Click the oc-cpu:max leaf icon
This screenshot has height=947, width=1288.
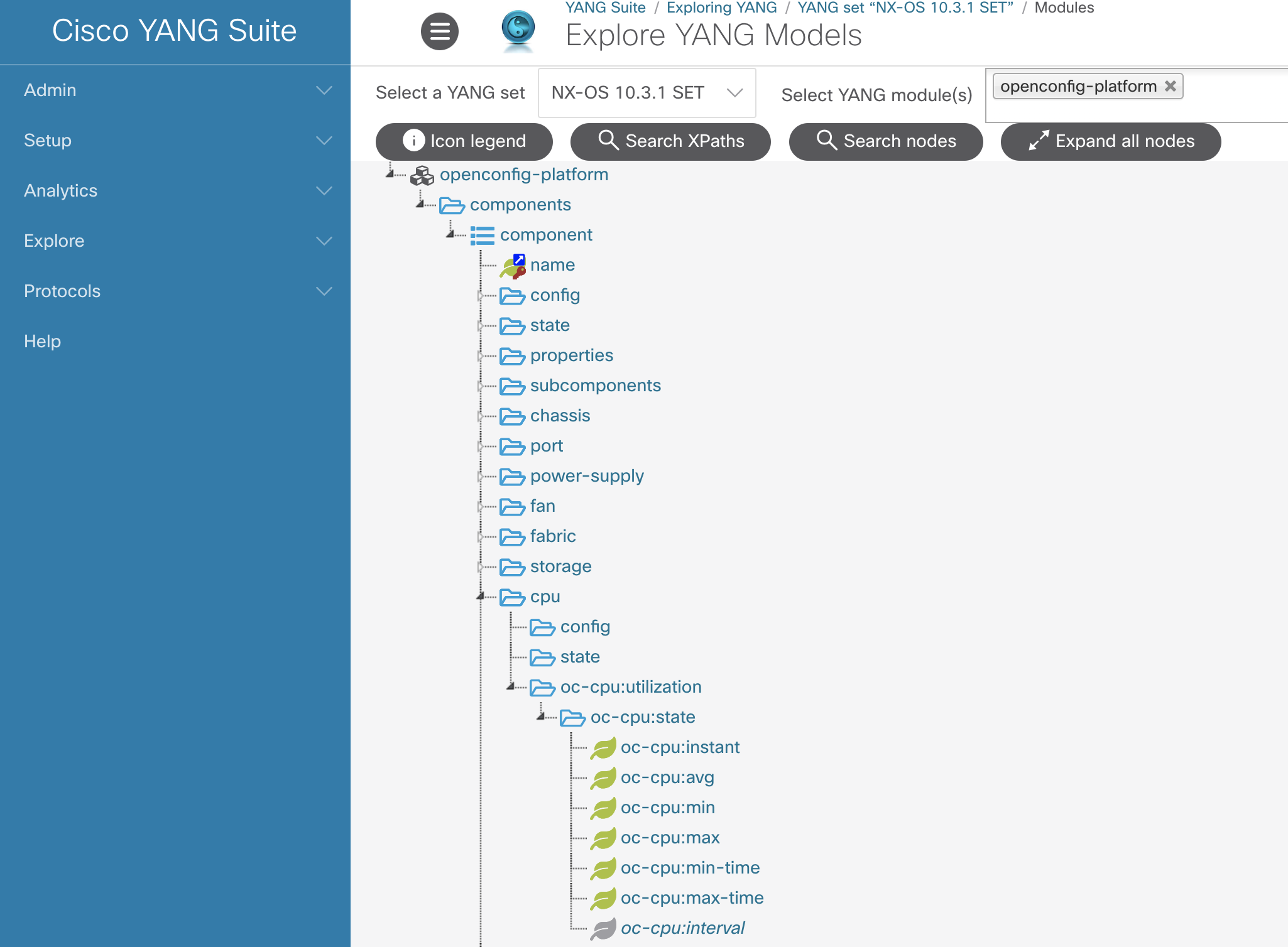[x=603, y=838]
